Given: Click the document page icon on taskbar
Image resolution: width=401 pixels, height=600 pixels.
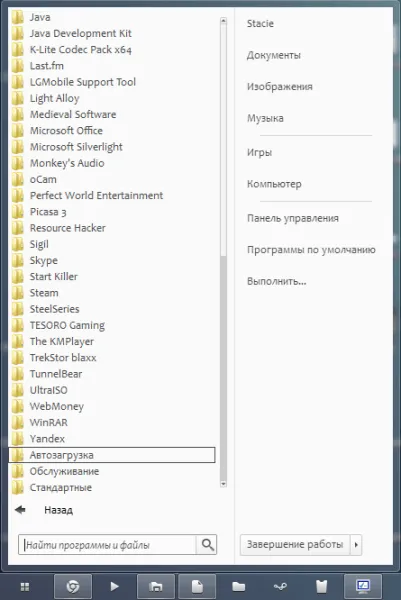Looking at the screenshot, I should pyautogui.click(x=197, y=586).
